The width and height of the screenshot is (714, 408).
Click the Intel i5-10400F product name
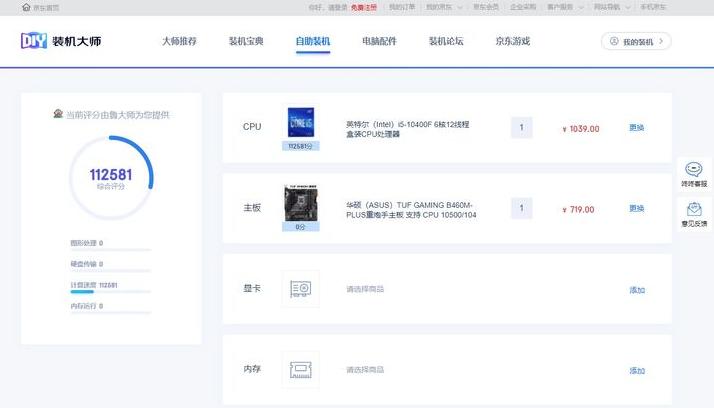tap(408, 129)
